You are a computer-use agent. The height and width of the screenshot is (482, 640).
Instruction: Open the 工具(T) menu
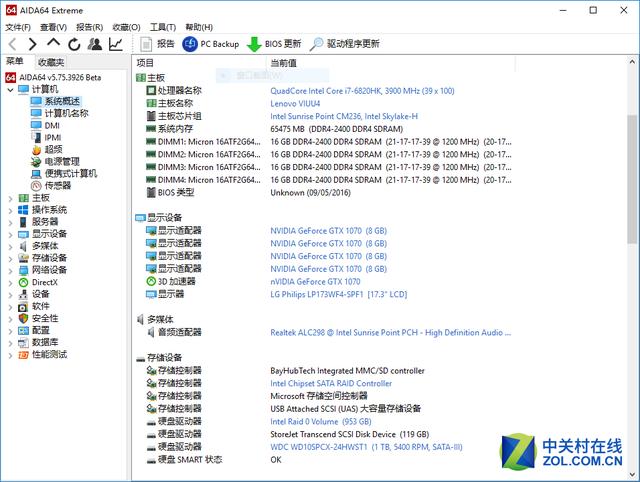pyautogui.click(x=163, y=27)
